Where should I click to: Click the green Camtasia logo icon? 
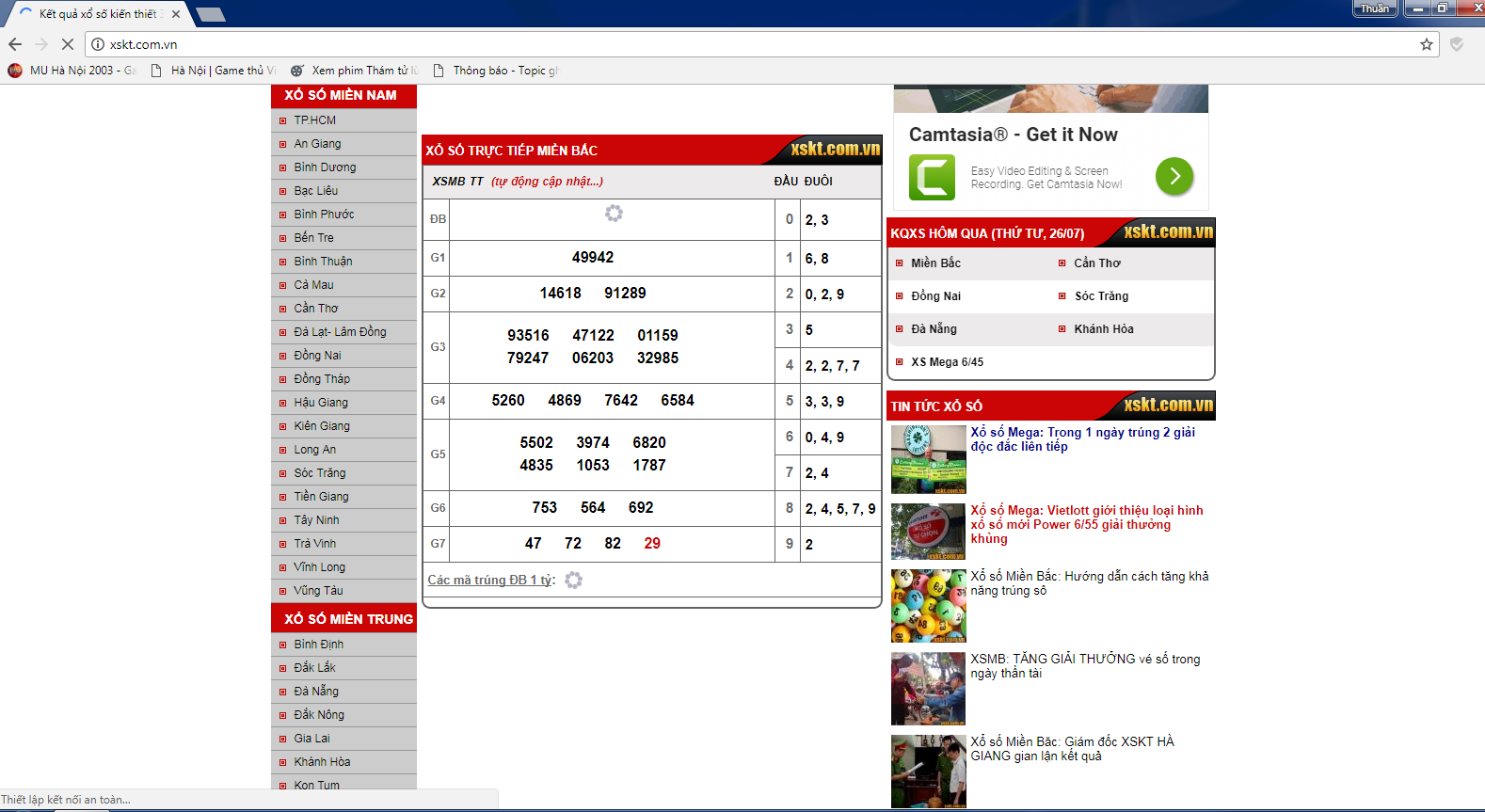point(932,177)
